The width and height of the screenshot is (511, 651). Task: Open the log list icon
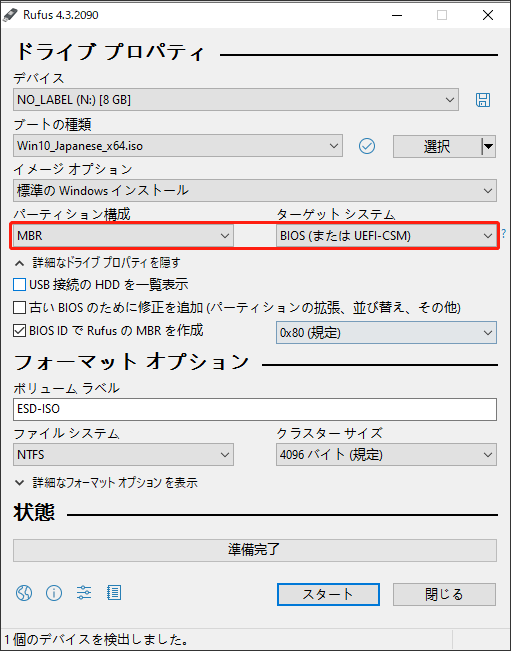click(x=114, y=593)
